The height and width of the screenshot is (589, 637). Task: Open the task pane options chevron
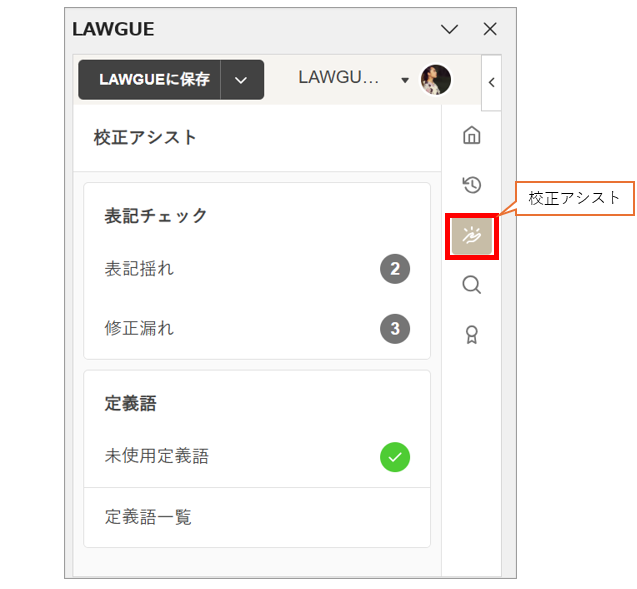click(x=450, y=30)
